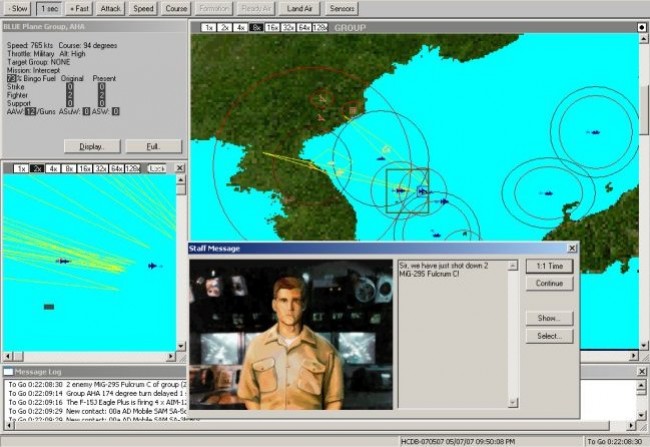Click the Land Air toolbar button
650x447 pixels.
coord(299,8)
